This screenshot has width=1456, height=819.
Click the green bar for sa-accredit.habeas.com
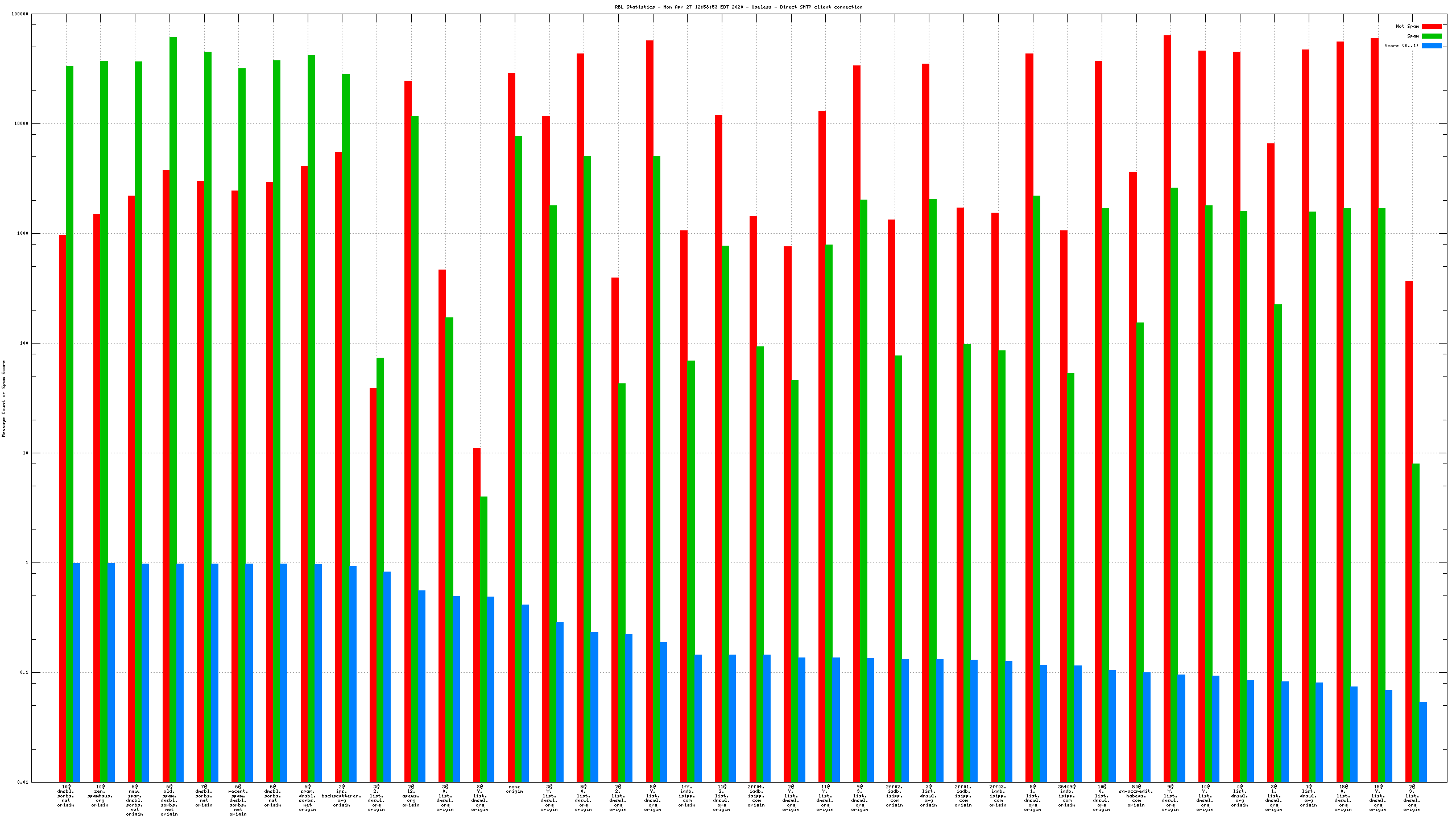pyautogui.click(x=1140, y=552)
